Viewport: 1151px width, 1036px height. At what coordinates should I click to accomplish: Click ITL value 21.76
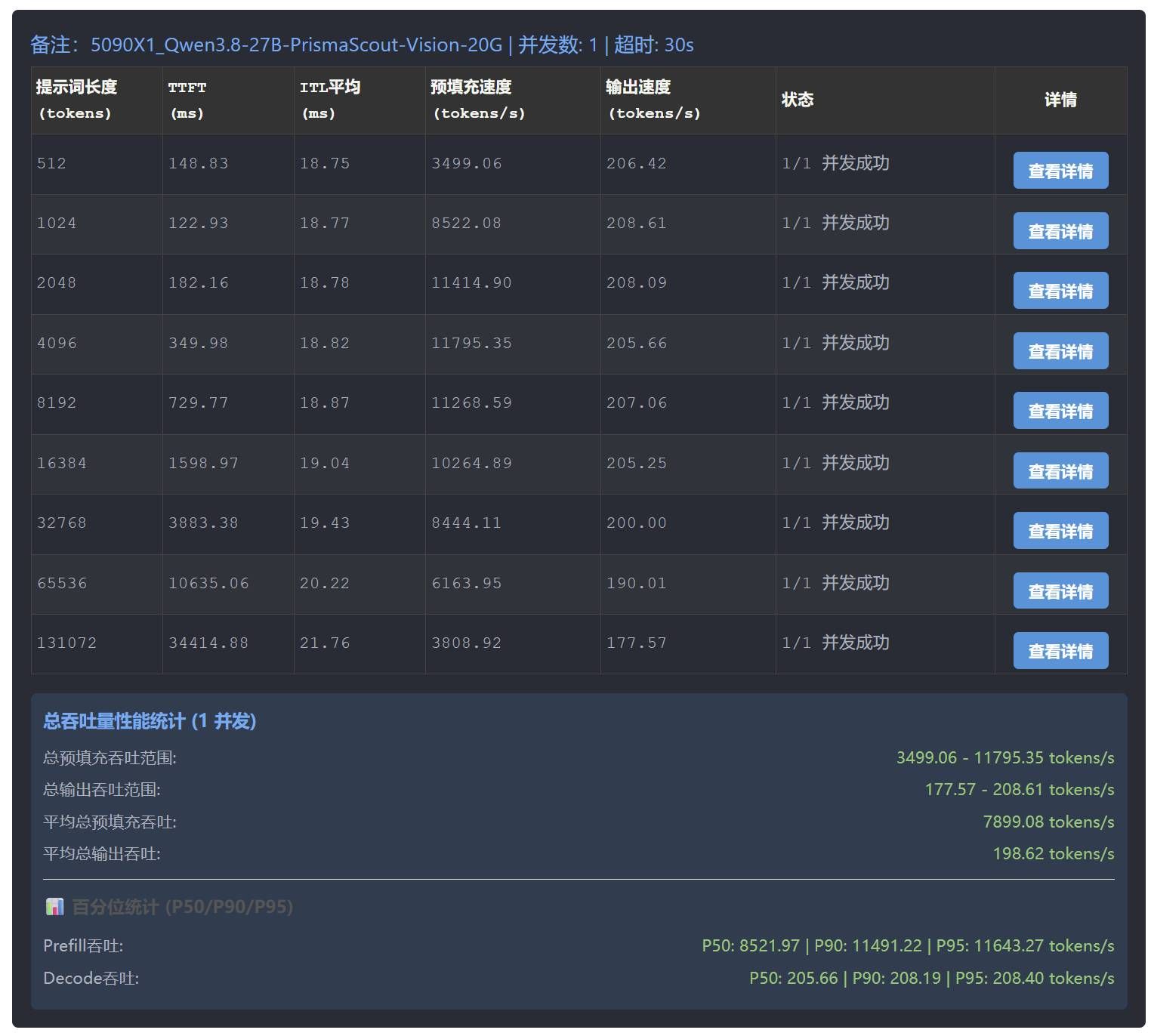click(325, 643)
